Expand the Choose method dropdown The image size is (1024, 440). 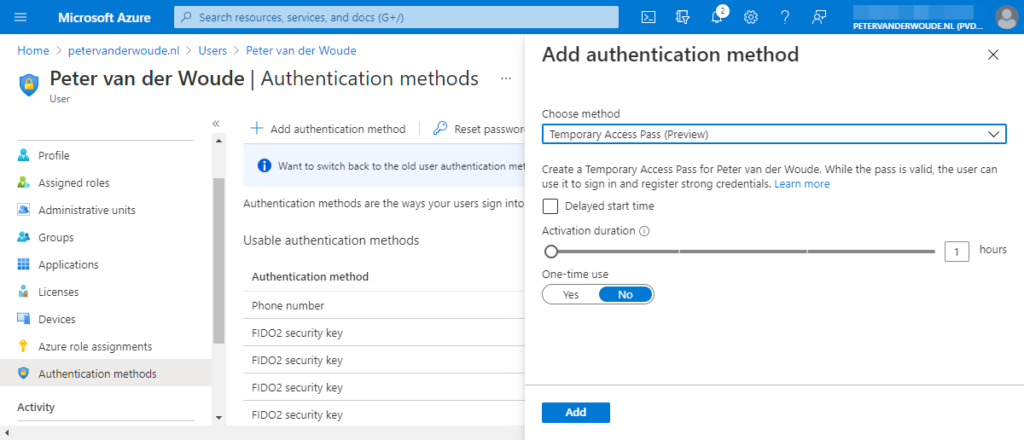773,133
